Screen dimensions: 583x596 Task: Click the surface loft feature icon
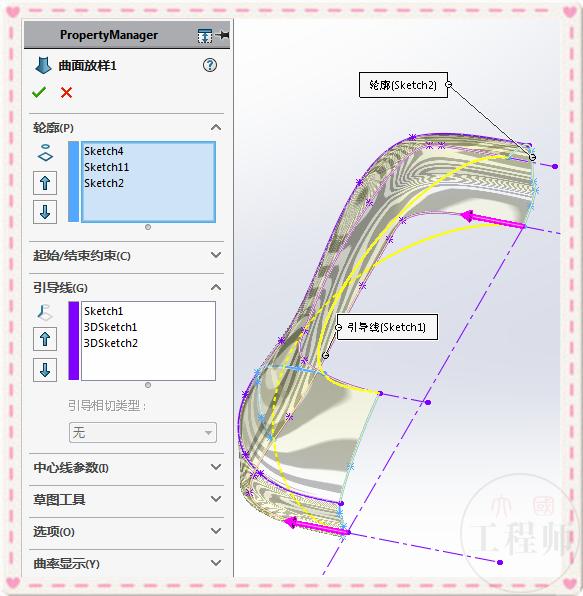[43, 65]
